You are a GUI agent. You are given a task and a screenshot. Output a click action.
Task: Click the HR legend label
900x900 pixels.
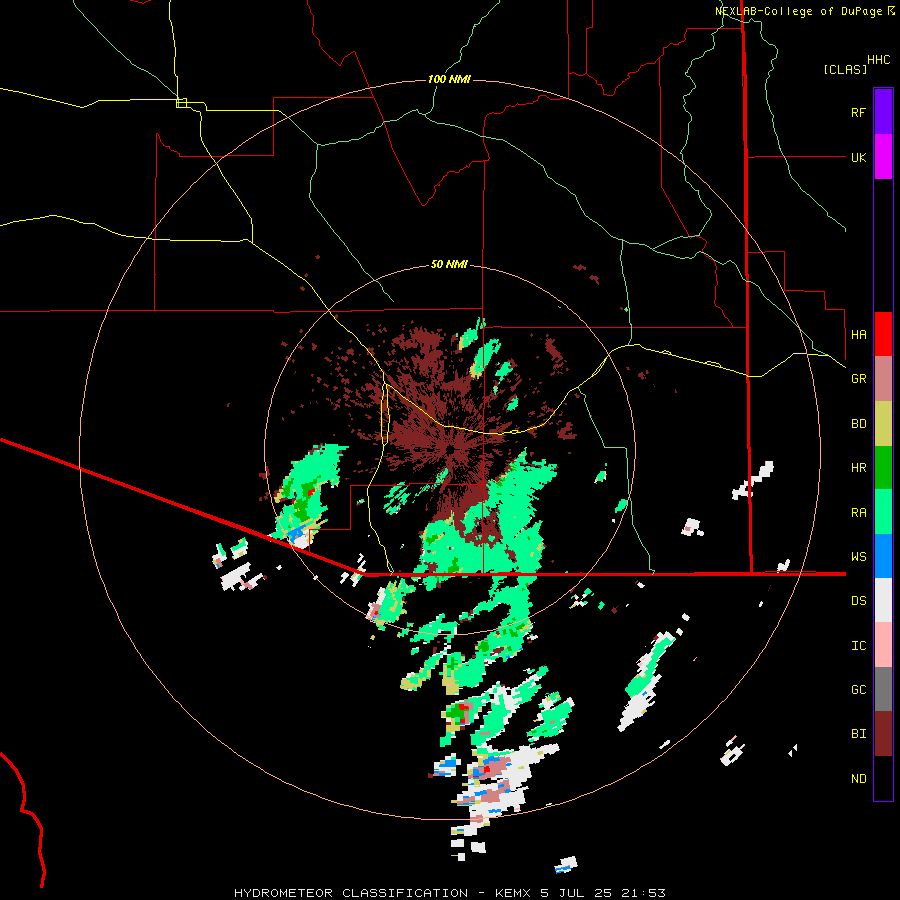click(x=858, y=468)
